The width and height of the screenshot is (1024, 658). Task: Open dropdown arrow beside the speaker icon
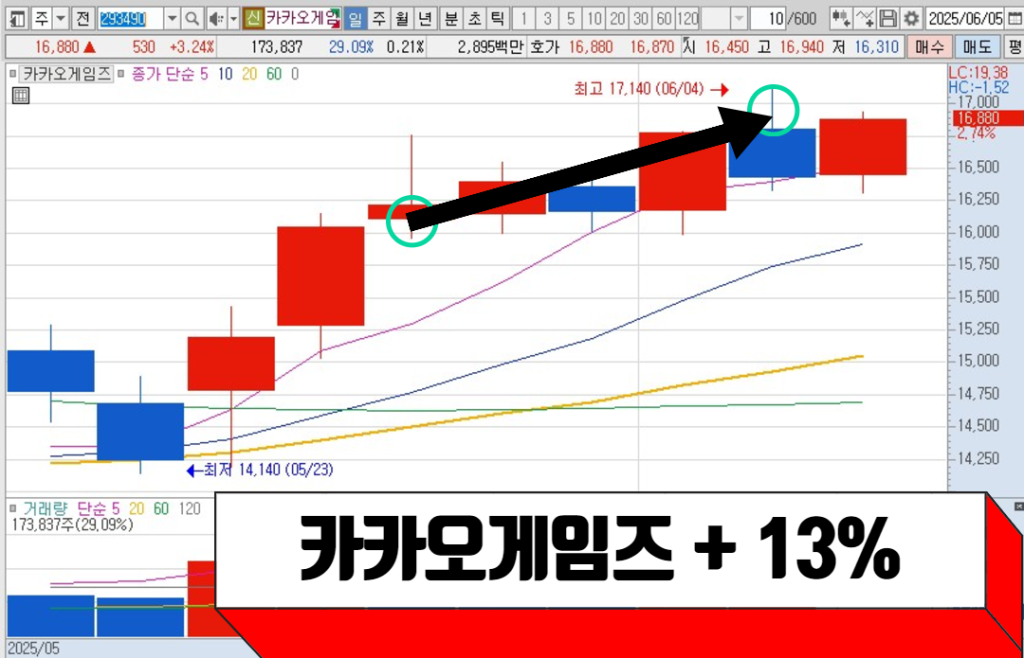coord(233,19)
